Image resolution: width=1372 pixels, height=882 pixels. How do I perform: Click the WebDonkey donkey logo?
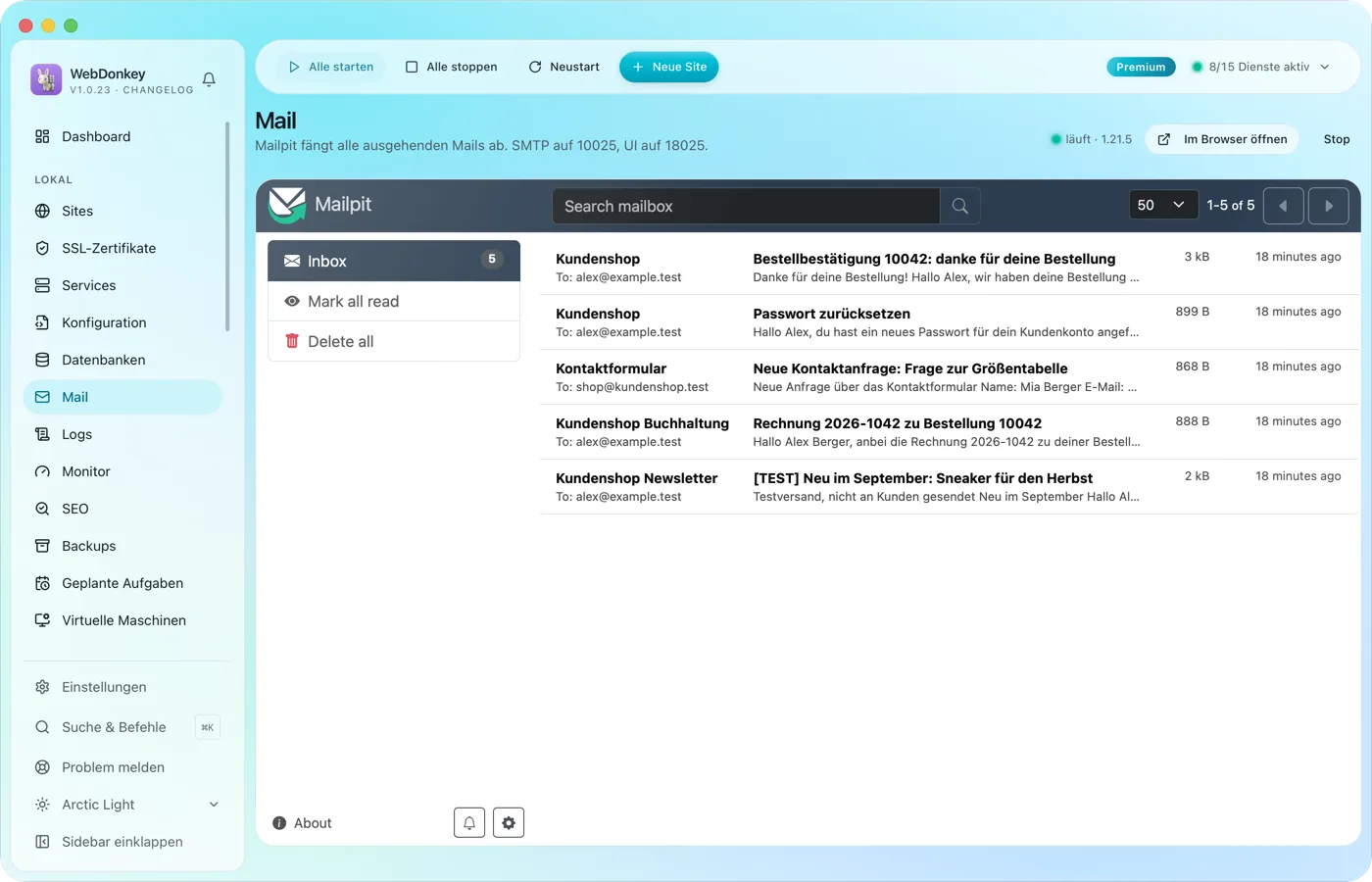click(x=46, y=79)
